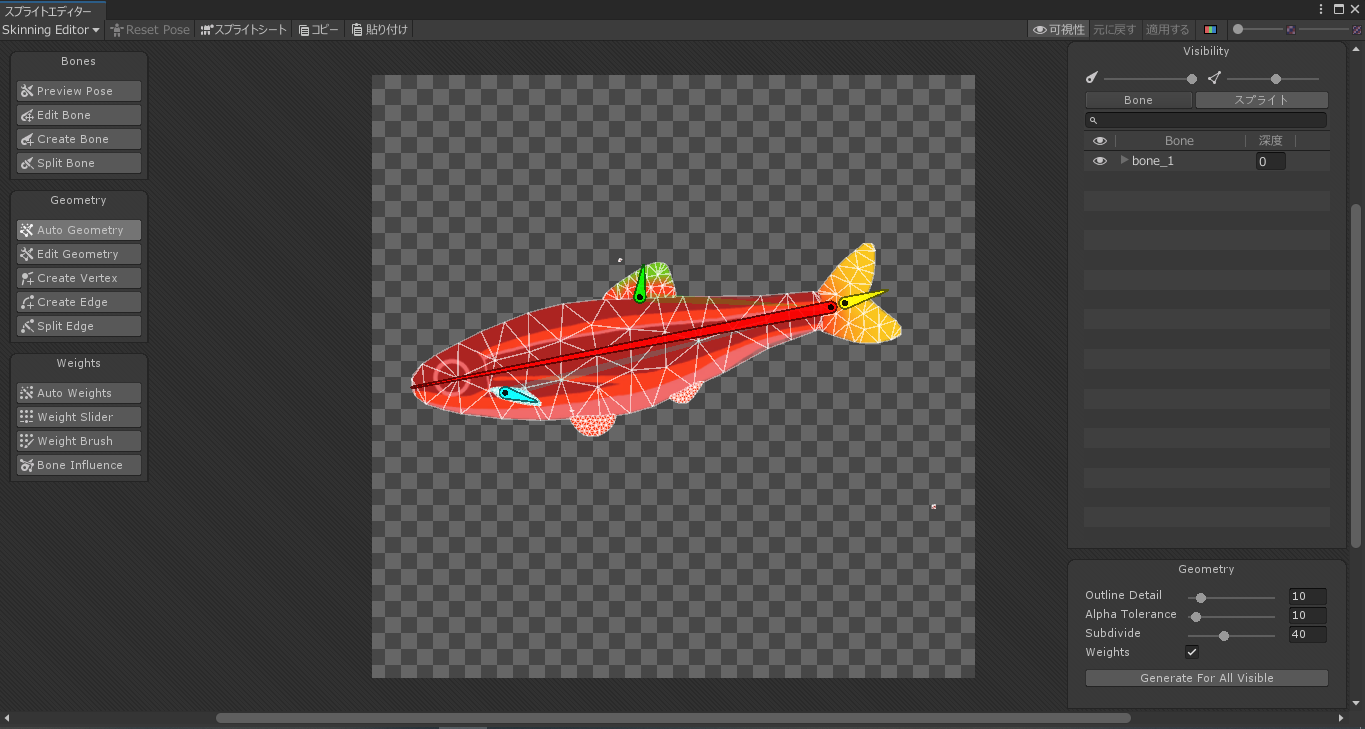Image resolution: width=1365 pixels, height=729 pixels.
Task: Select the Edit Bone tool
Action: (78, 114)
